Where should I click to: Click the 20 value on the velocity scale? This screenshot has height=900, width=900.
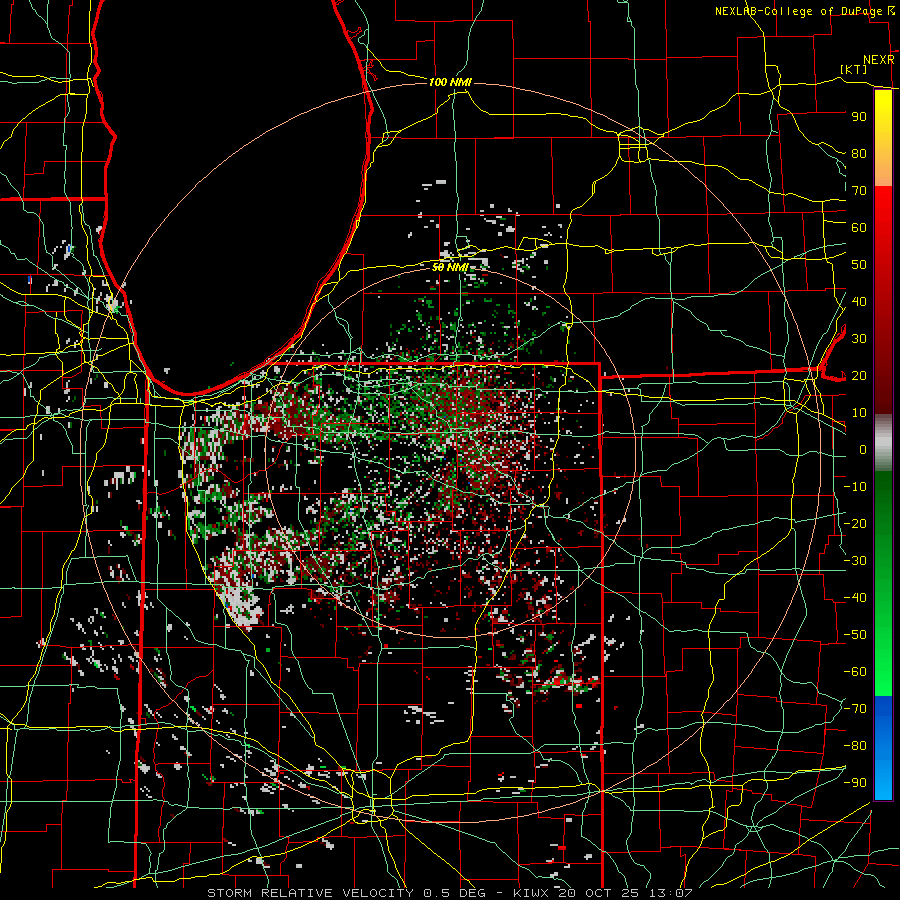(x=859, y=375)
